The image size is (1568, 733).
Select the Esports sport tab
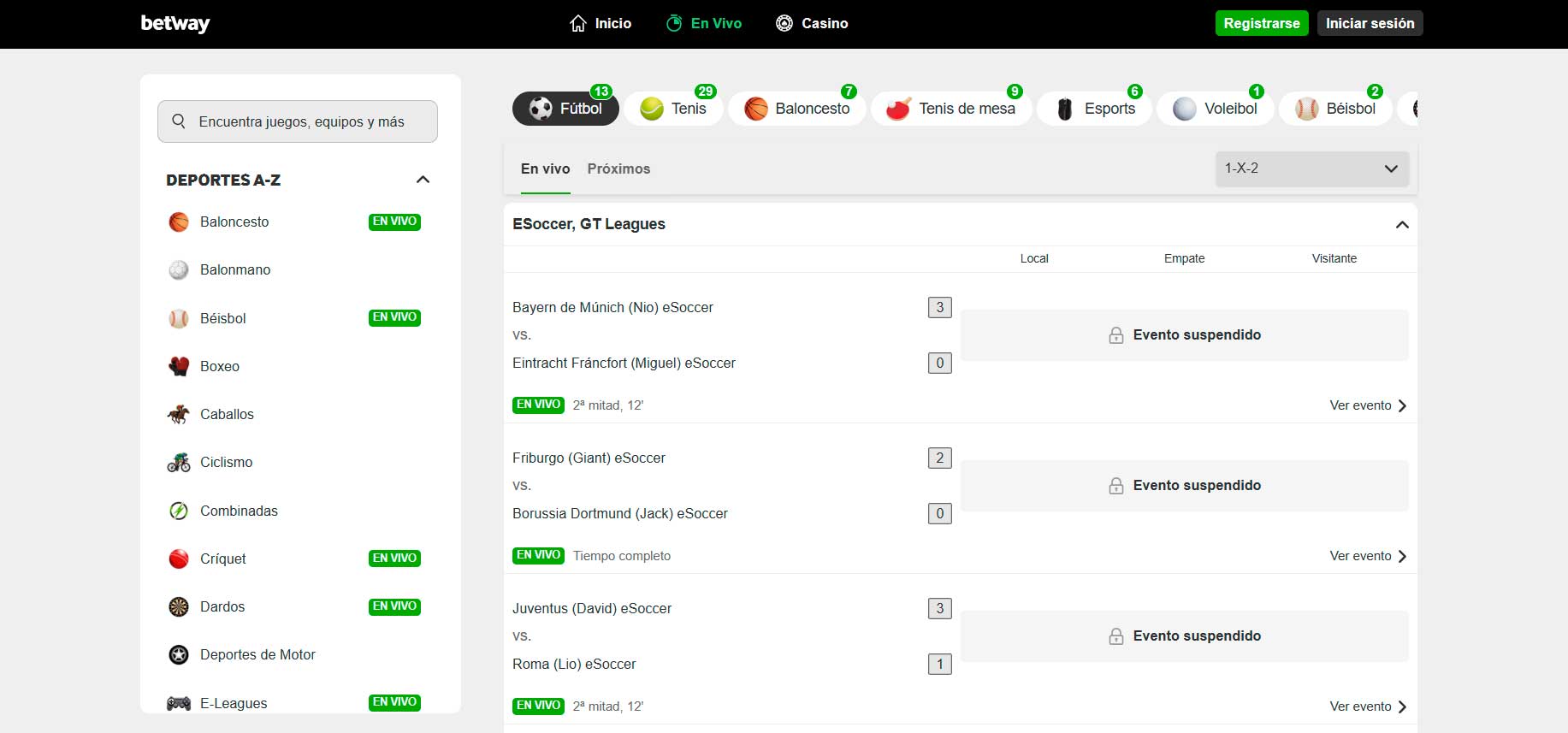(x=1095, y=109)
